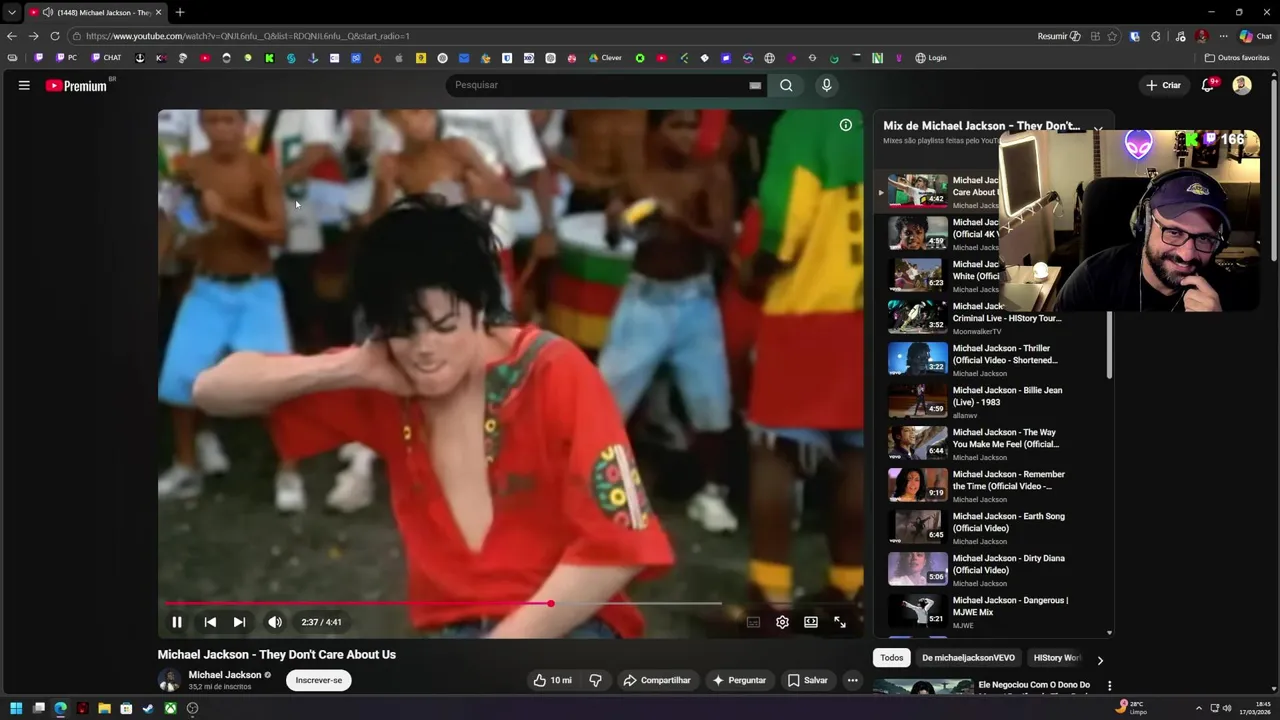Click the Perguntar button
Image resolution: width=1280 pixels, height=720 pixels.
pos(738,680)
